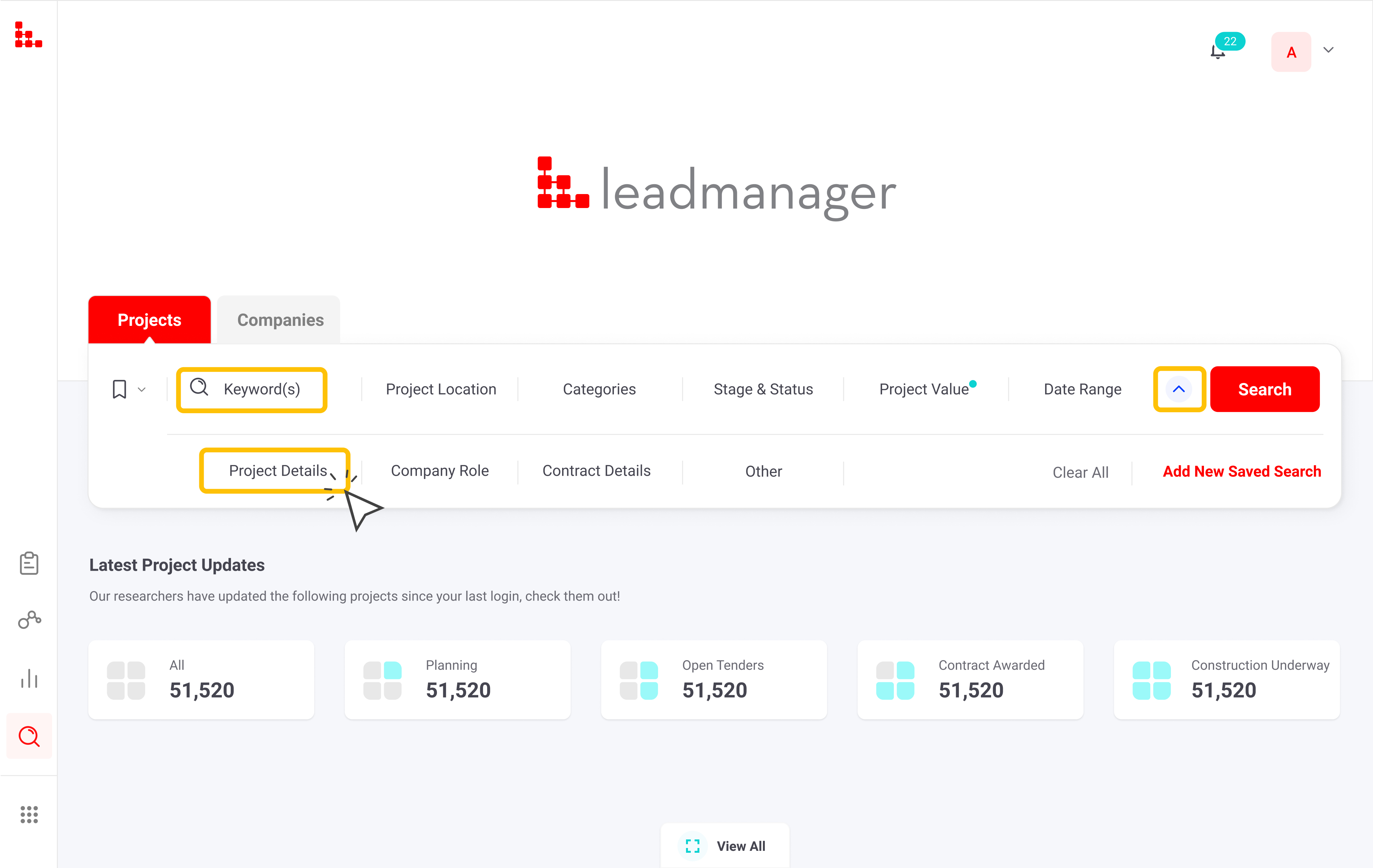The width and height of the screenshot is (1373, 868).
Task: Click the grid icon on the All card
Action: click(126, 681)
